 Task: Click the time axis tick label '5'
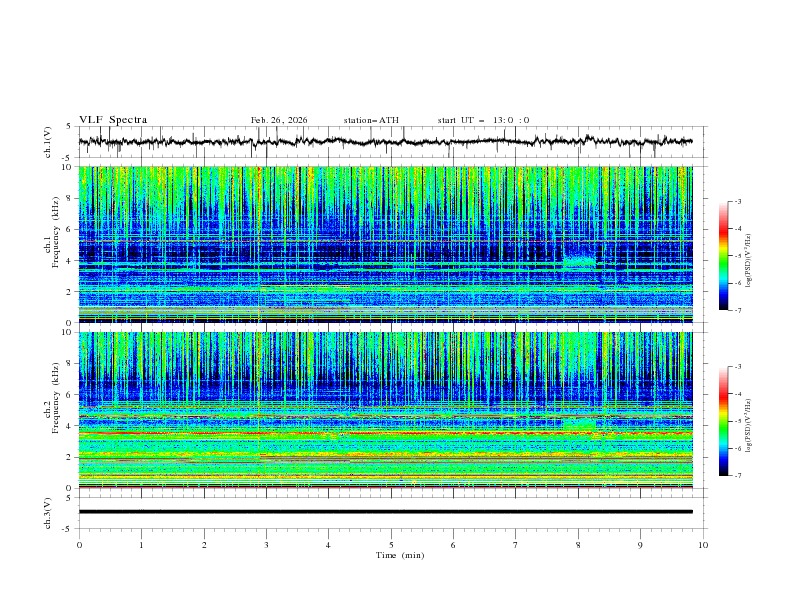click(391, 545)
